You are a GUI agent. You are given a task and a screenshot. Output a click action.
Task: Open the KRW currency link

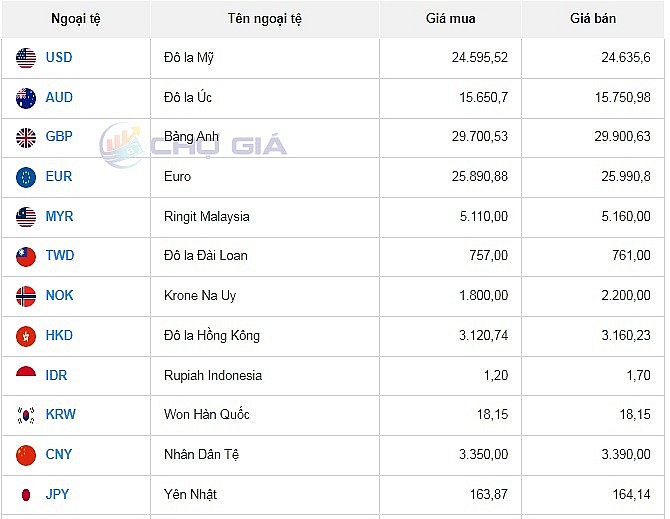pyautogui.click(x=60, y=415)
